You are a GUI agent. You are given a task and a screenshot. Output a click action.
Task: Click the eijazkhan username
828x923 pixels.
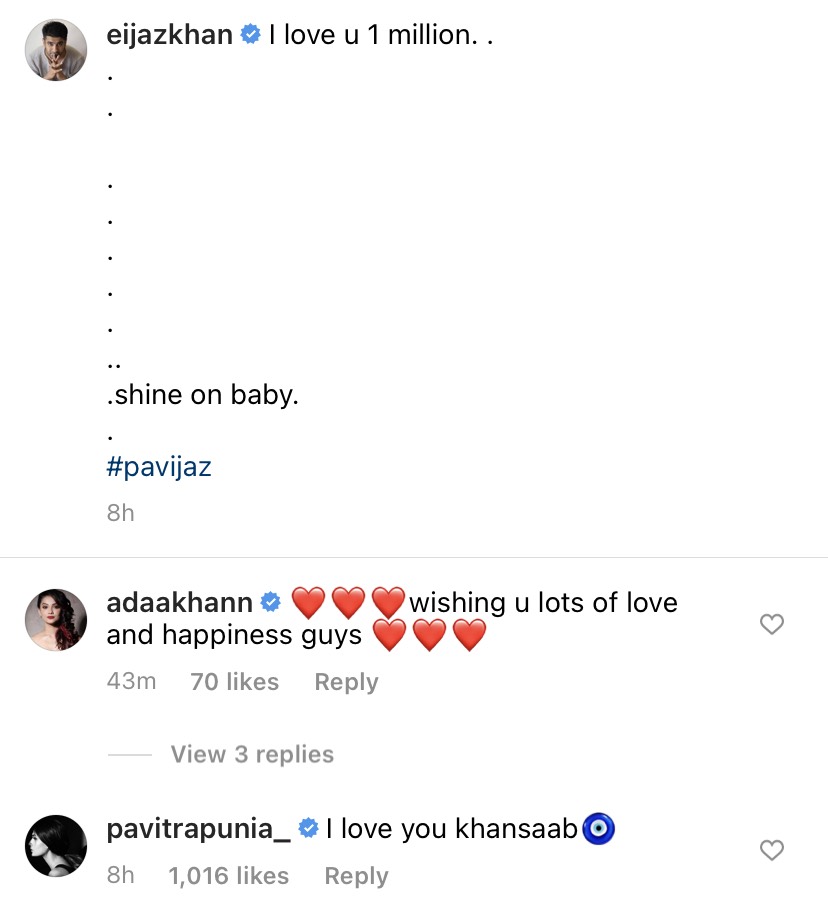169,35
